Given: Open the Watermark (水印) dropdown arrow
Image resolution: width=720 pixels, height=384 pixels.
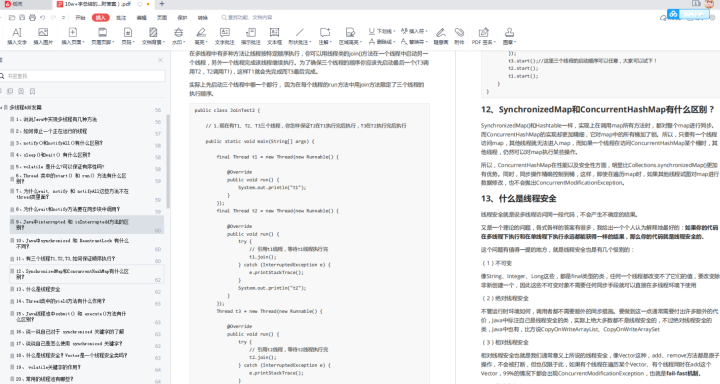Looking at the screenshot, I should (x=184, y=42).
